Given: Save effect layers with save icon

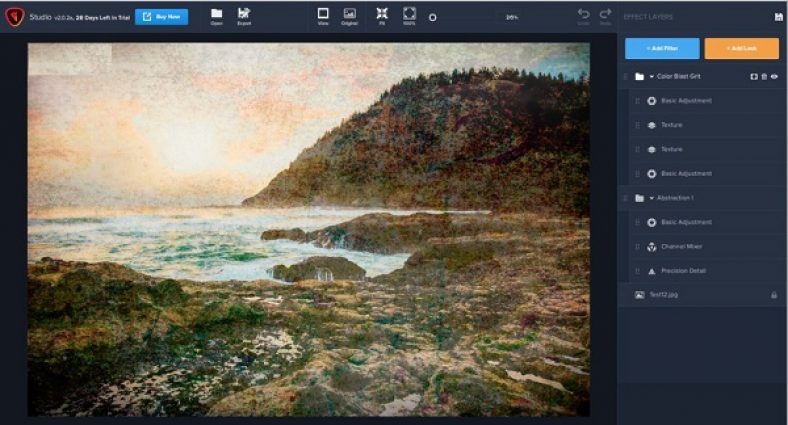Looking at the screenshot, I should pos(778,17).
